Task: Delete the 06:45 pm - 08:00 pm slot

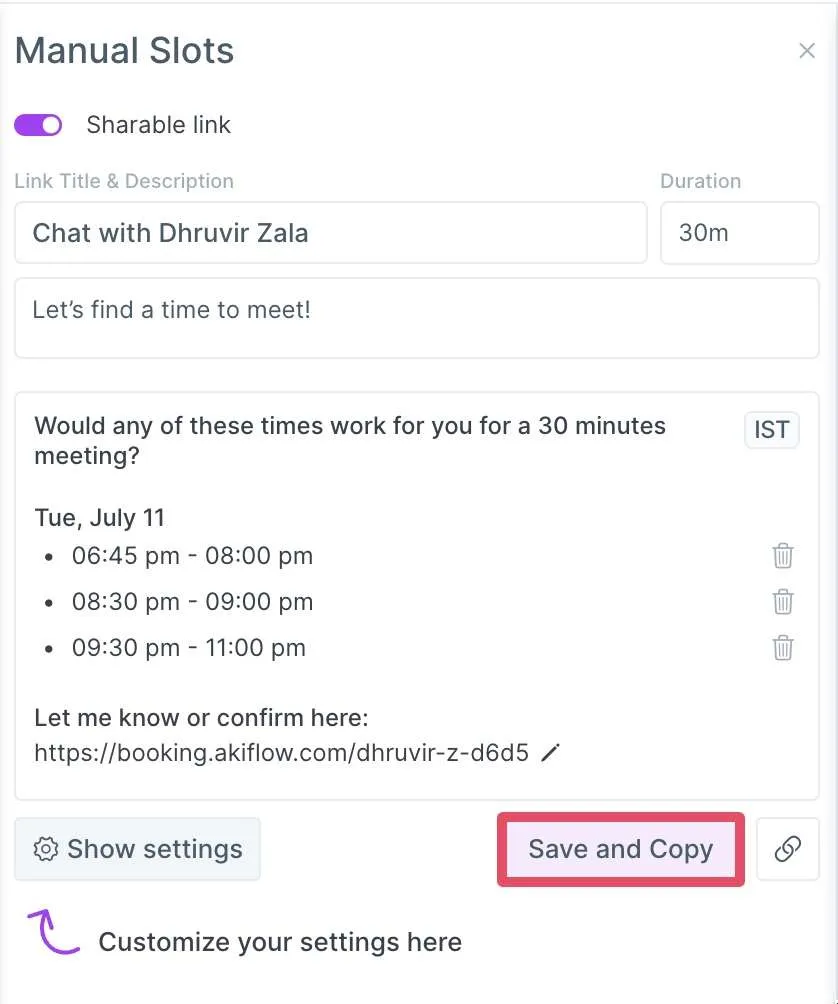Action: [x=782, y=556]
